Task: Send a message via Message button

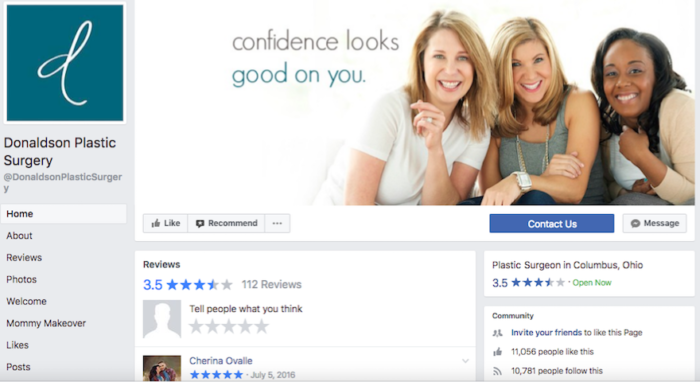Action: 655,223
